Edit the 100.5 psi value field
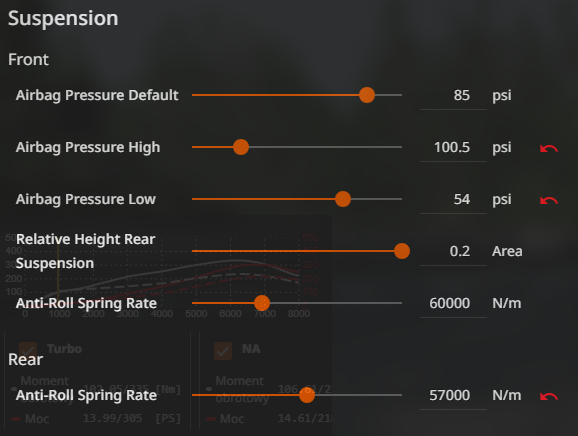The image size is (578, 436). tap(453, 147)
